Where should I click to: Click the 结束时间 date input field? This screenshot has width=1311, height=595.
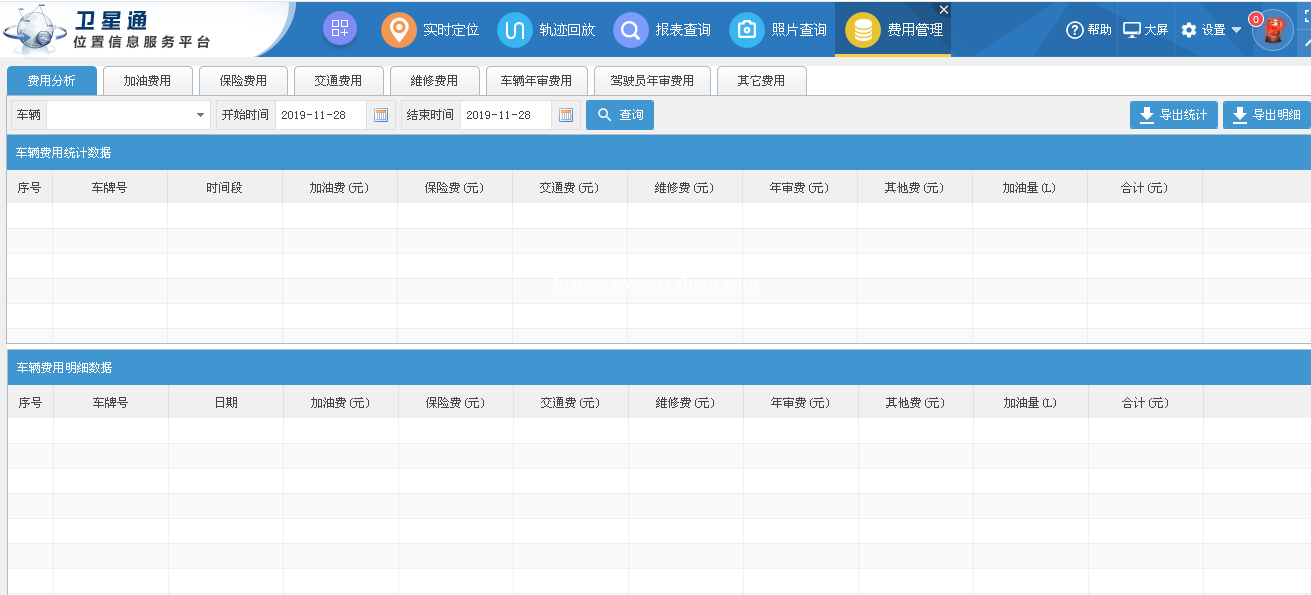(506, 115)
